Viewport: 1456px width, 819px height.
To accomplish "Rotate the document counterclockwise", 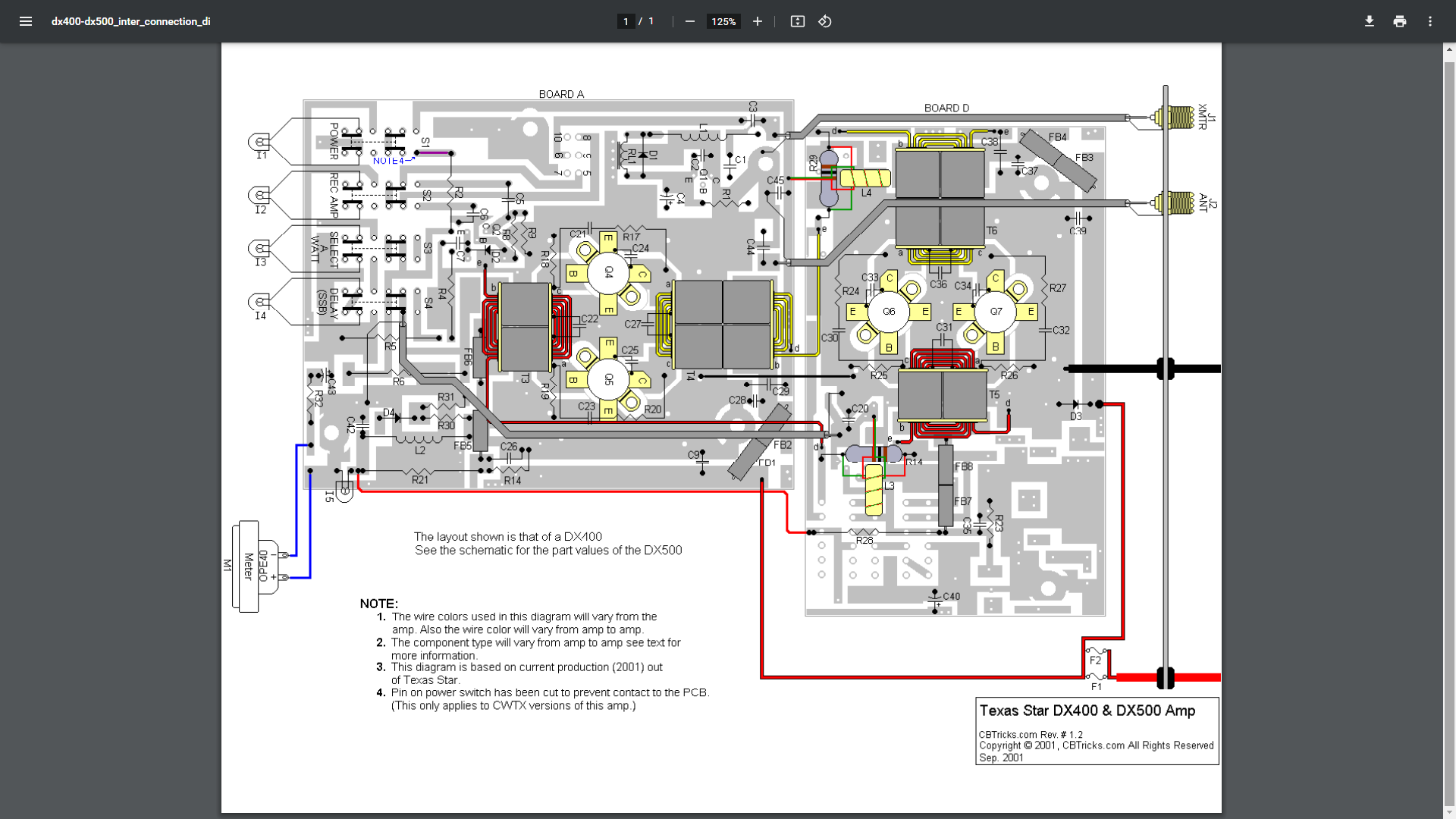I will coord(825,21).
